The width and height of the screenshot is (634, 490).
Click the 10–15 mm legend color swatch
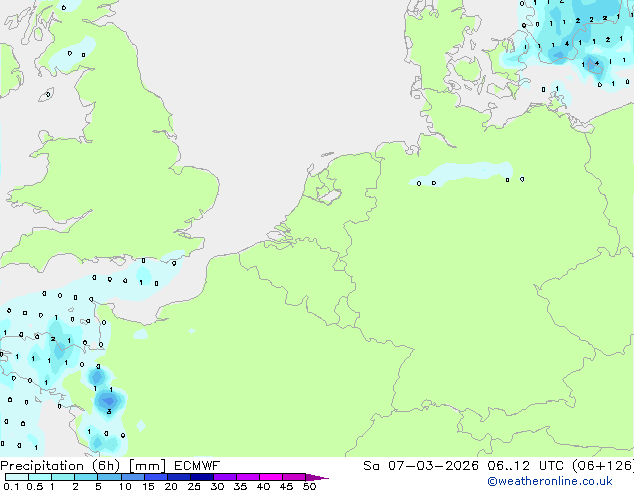[x=133, y=477]
